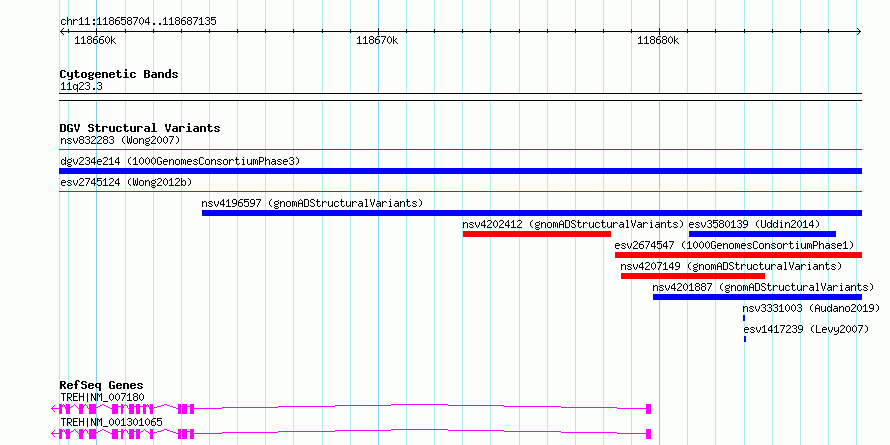The height and width of the screenshot is (445, 890).
Task: Select the blue esv3580139 variant bar
Action: coord(762,234)
